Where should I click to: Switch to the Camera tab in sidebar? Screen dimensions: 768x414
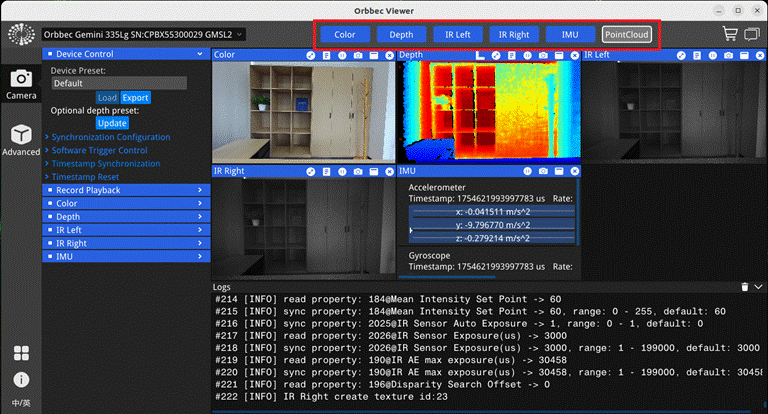[21, 84]
